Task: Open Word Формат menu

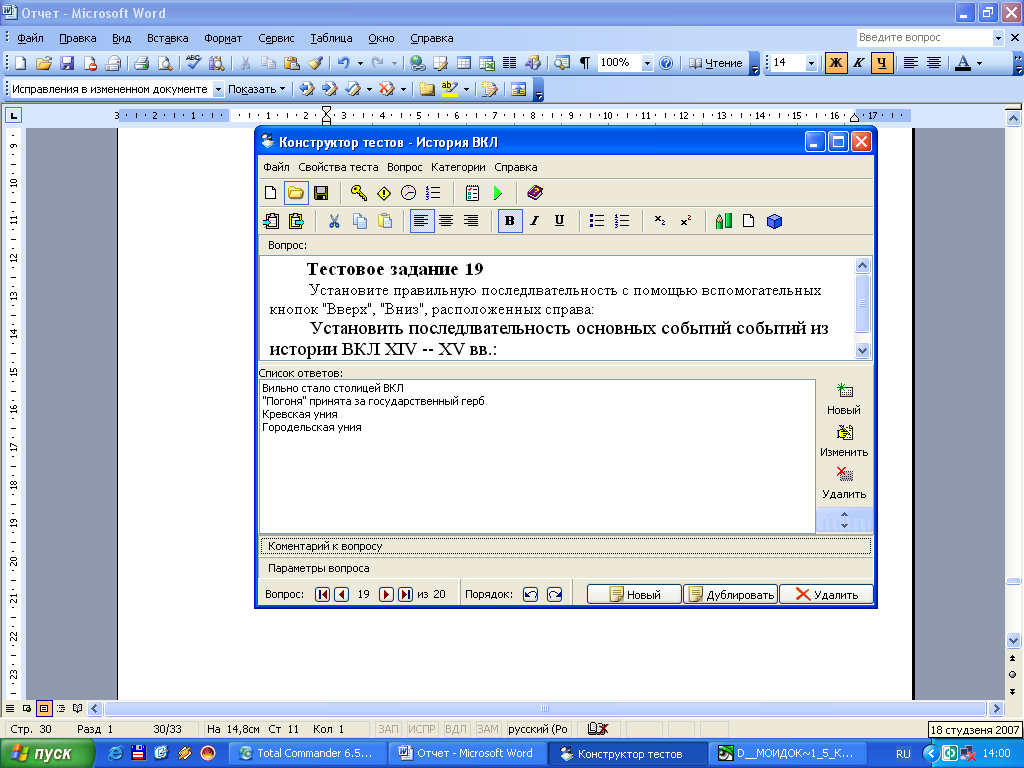Action: point(223,38)
